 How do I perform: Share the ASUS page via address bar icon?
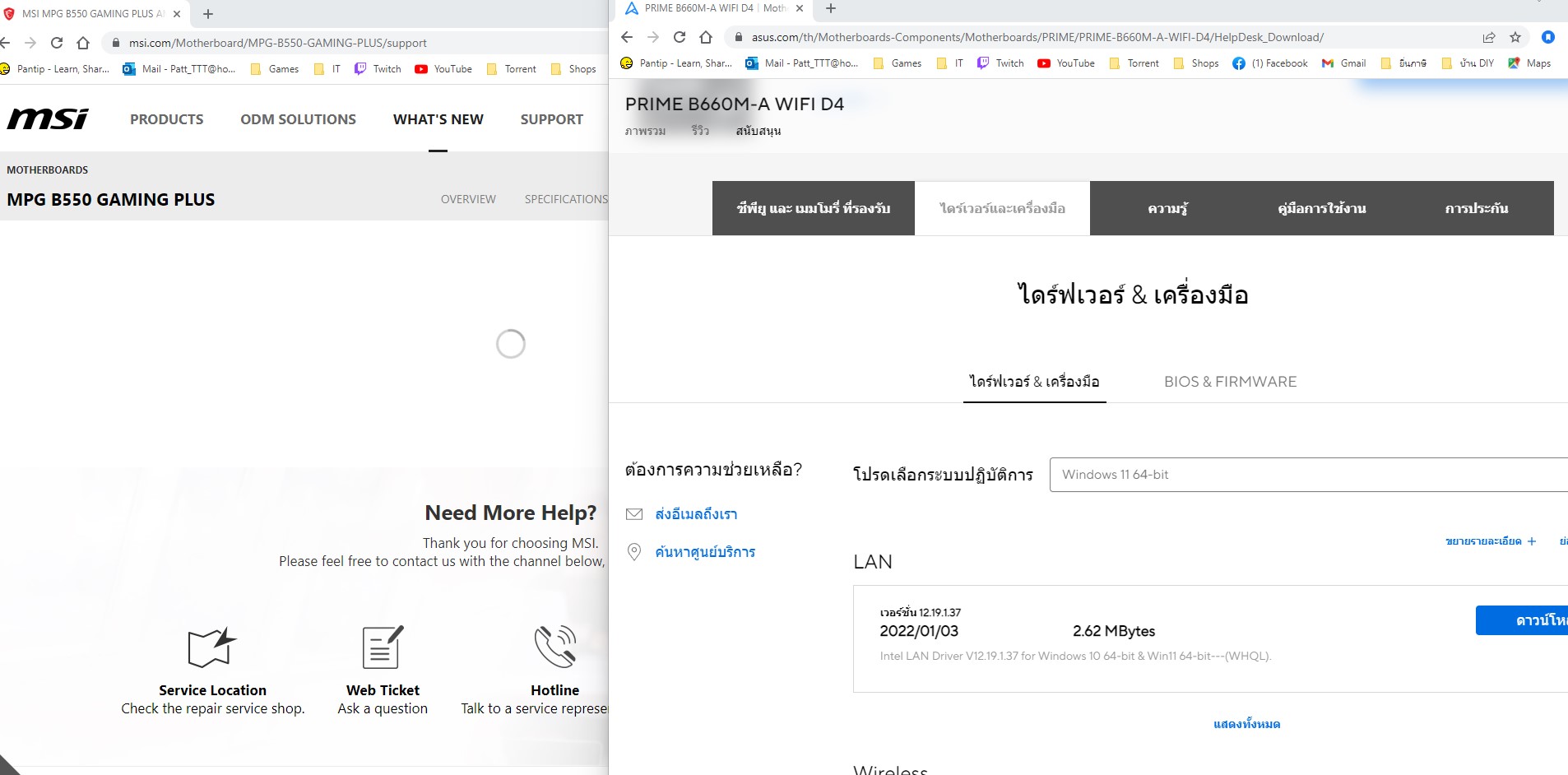[1489, 37]
